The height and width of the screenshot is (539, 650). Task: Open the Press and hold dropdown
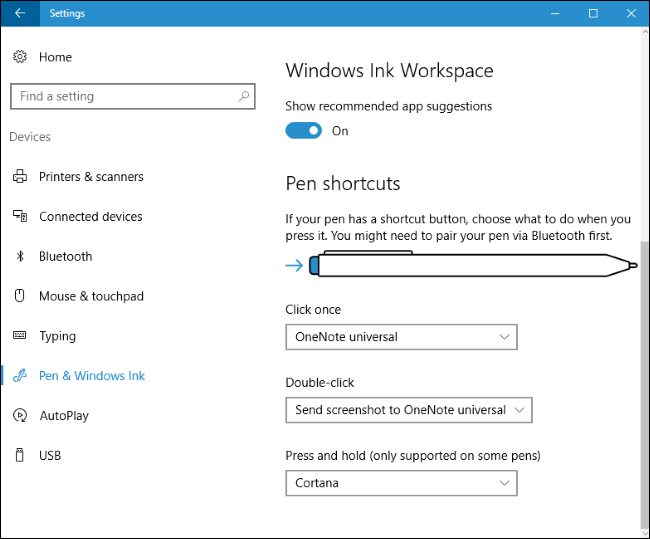(x=401, y=483)
